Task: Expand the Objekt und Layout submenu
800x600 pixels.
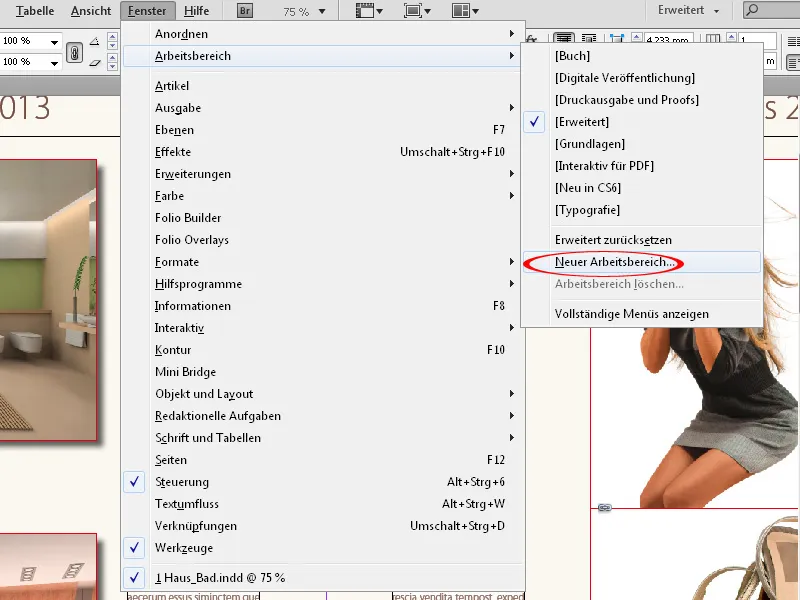Action: (x=324, y=393)
